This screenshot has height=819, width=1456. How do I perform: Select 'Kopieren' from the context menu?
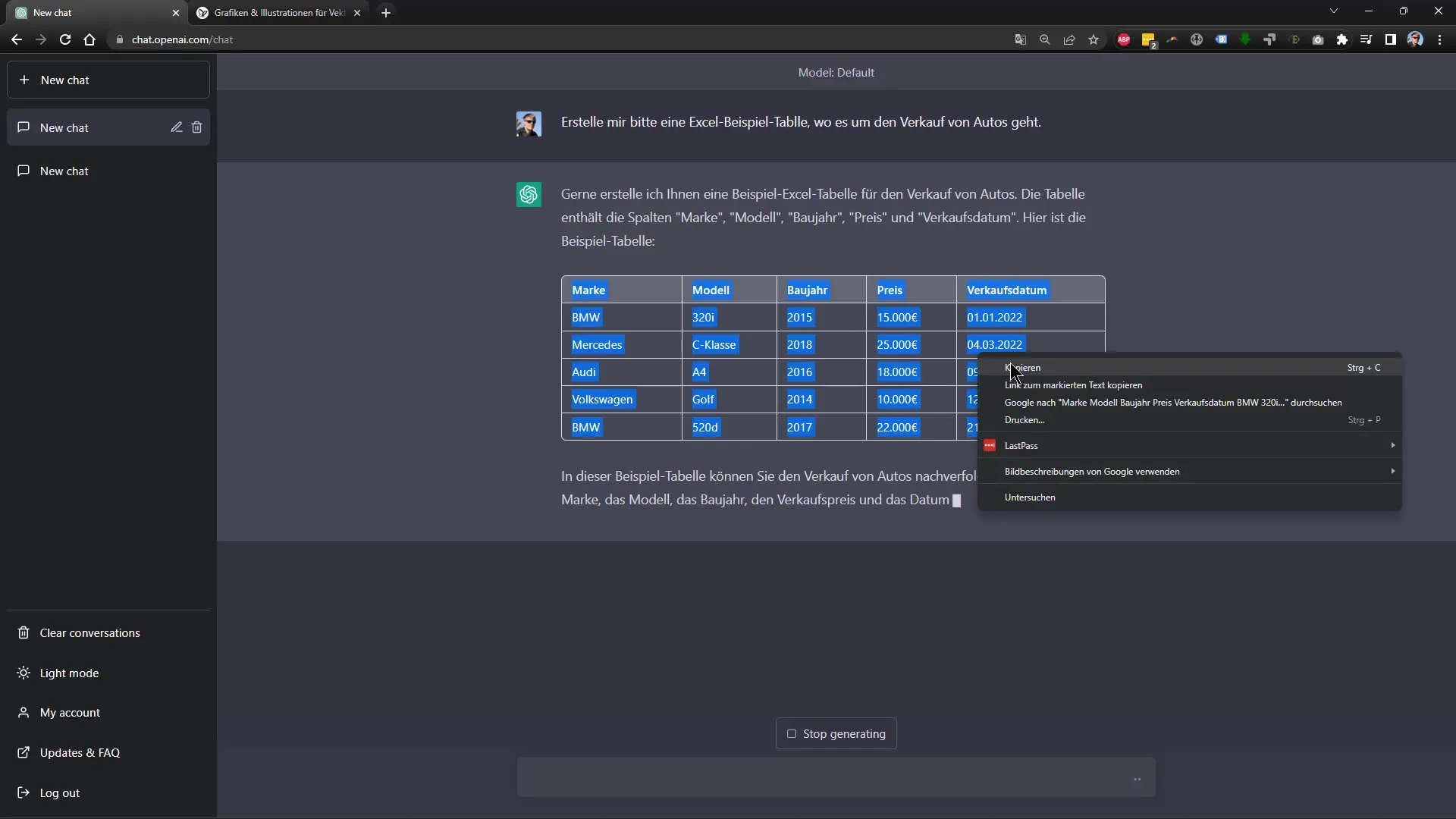(1023, 368)
